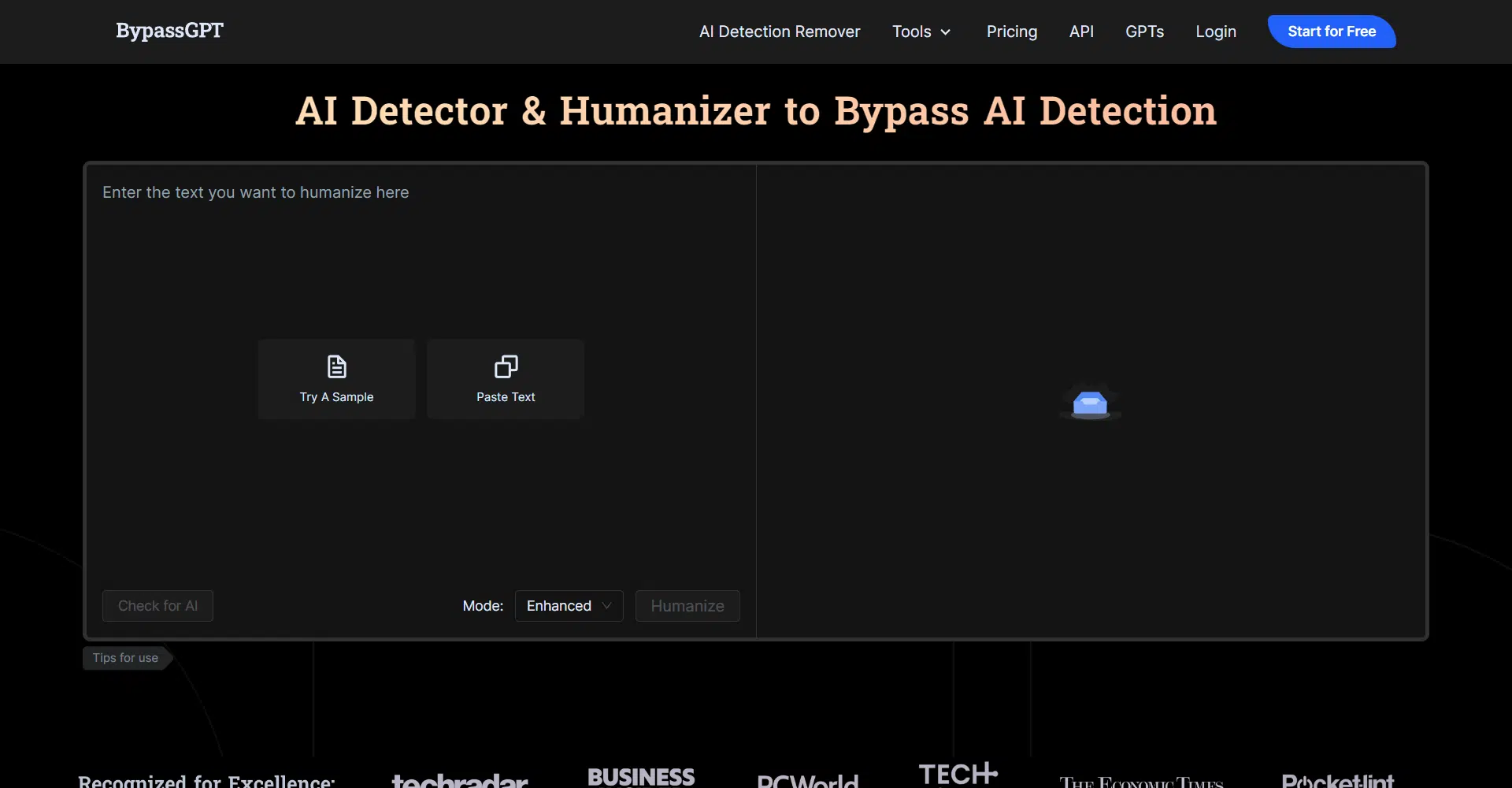Image resolution: width=1512 pixels, height=788 pixels.
Task: Click the Pocket-lint logo
Action: pyautogui.click(x=1337, y=781)
